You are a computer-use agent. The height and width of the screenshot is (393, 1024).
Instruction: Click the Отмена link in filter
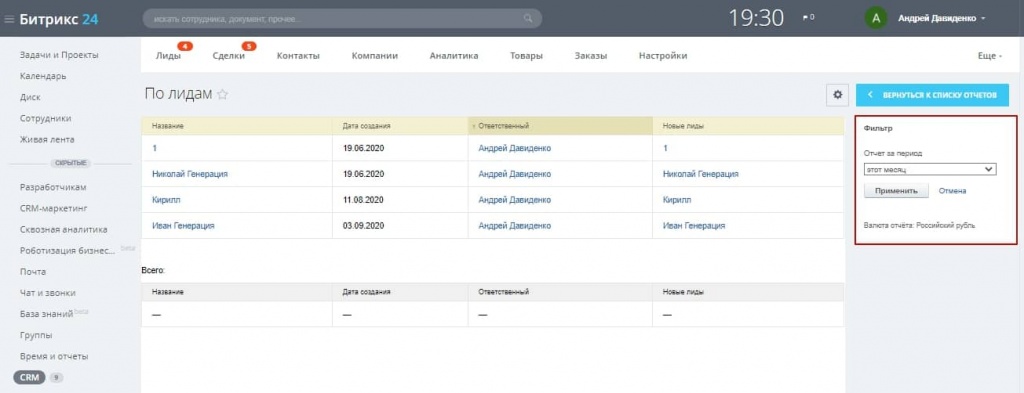click(x=952, y=191)
